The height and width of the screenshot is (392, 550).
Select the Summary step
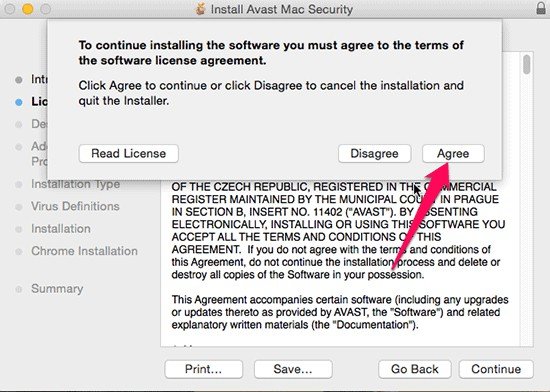point(57,289)
